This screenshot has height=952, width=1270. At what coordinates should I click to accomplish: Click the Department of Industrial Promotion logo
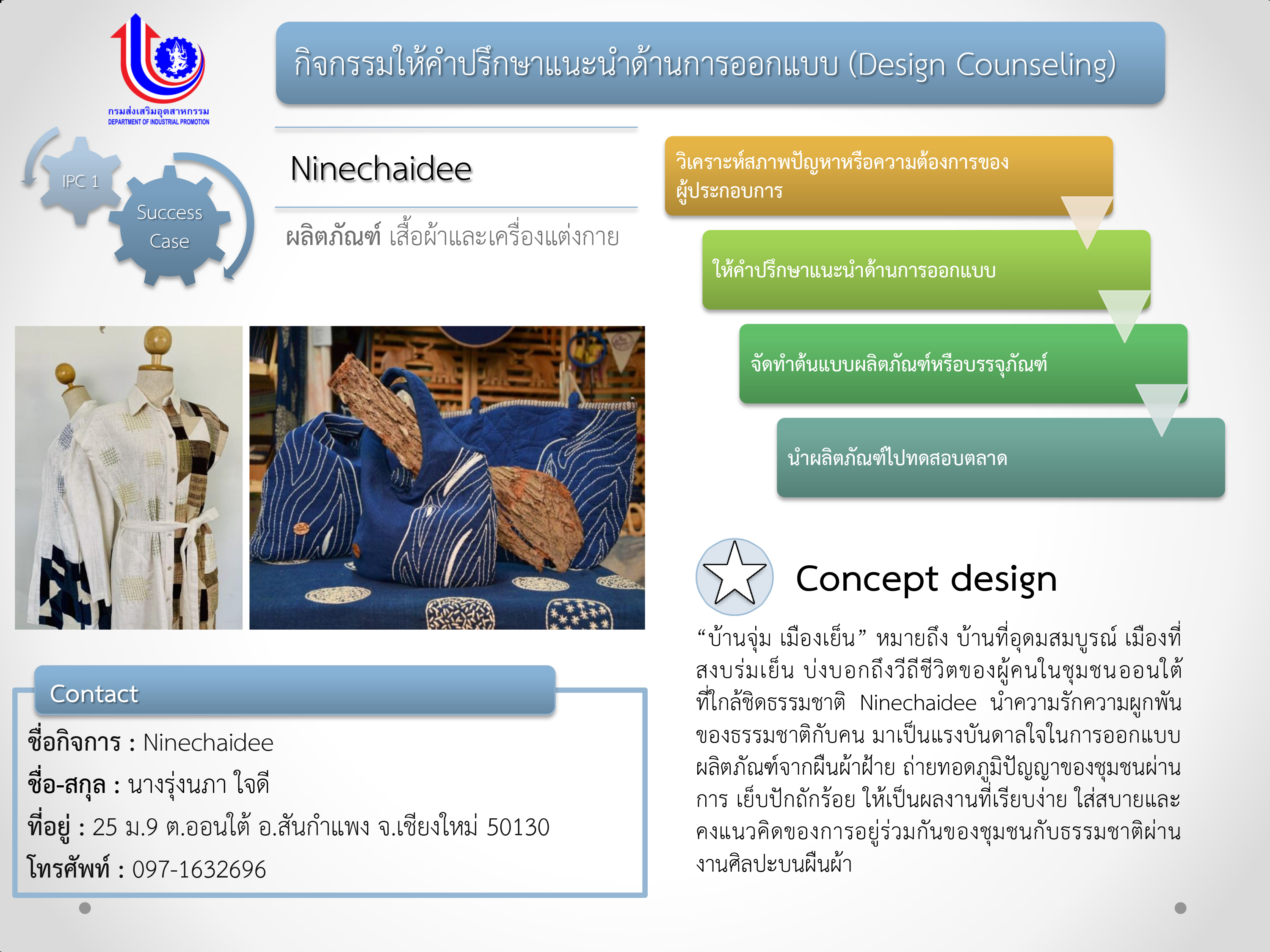click(x=159, y=69)
